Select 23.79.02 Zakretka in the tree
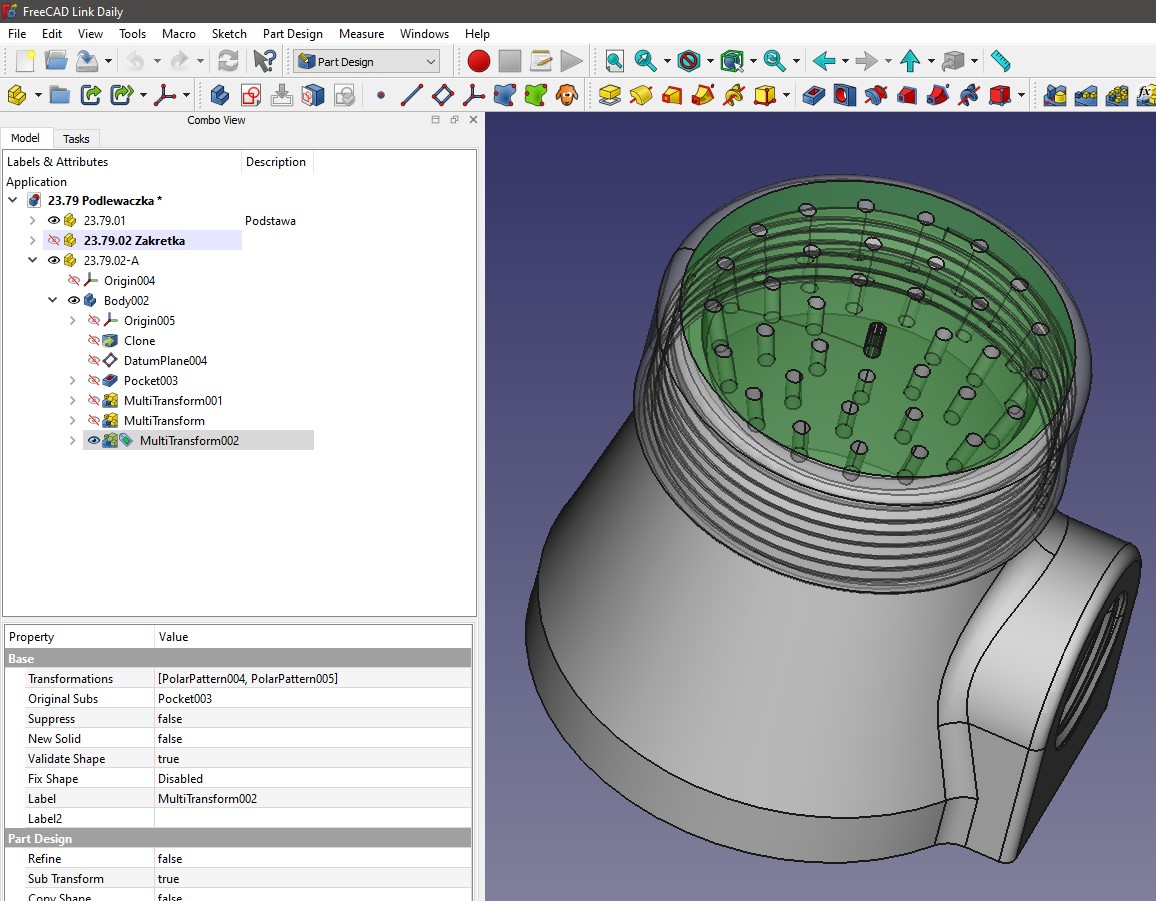Viewport: 1156px width, 901px height. pyautogui.click(x=134, y=240)
